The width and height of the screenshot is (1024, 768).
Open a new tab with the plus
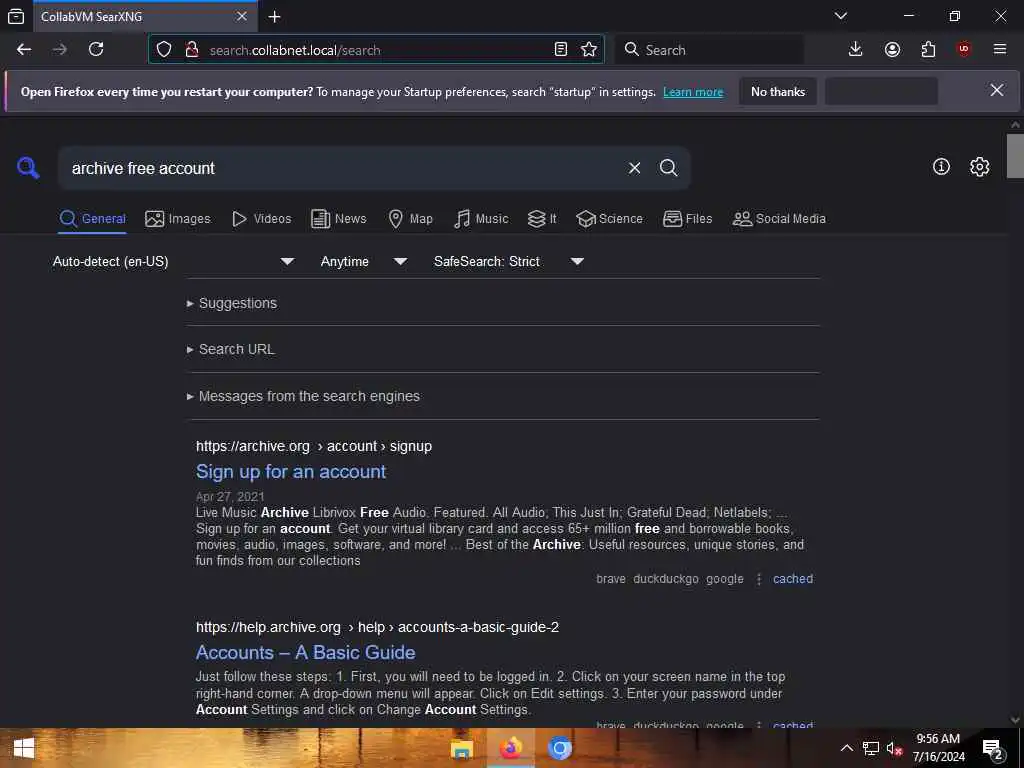[x=275, y=17]
